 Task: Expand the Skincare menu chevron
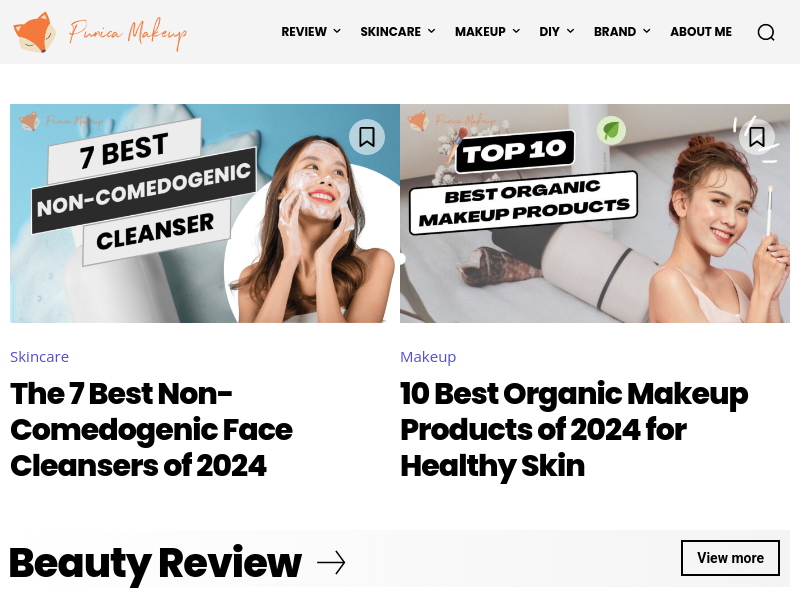432,31
